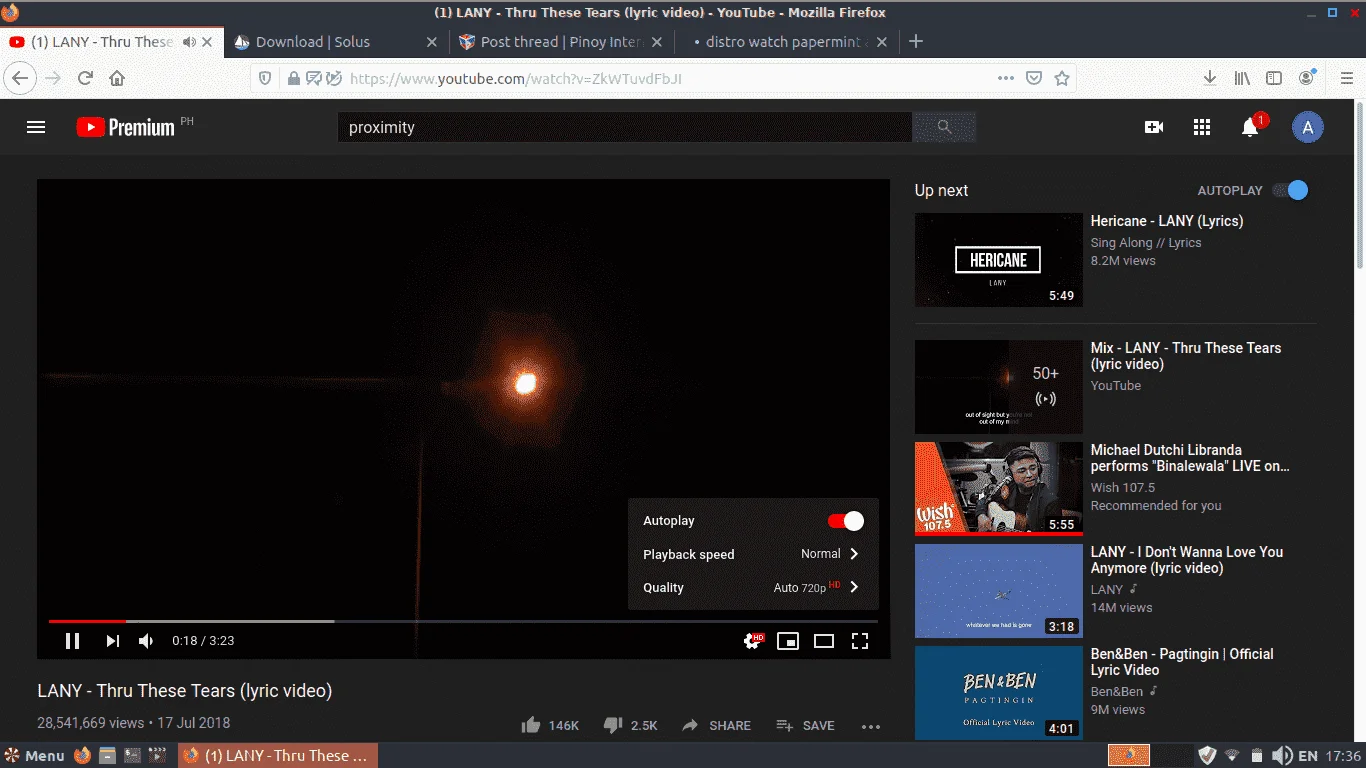
Task: Open a new browser tab
Action: coord(916,42)
